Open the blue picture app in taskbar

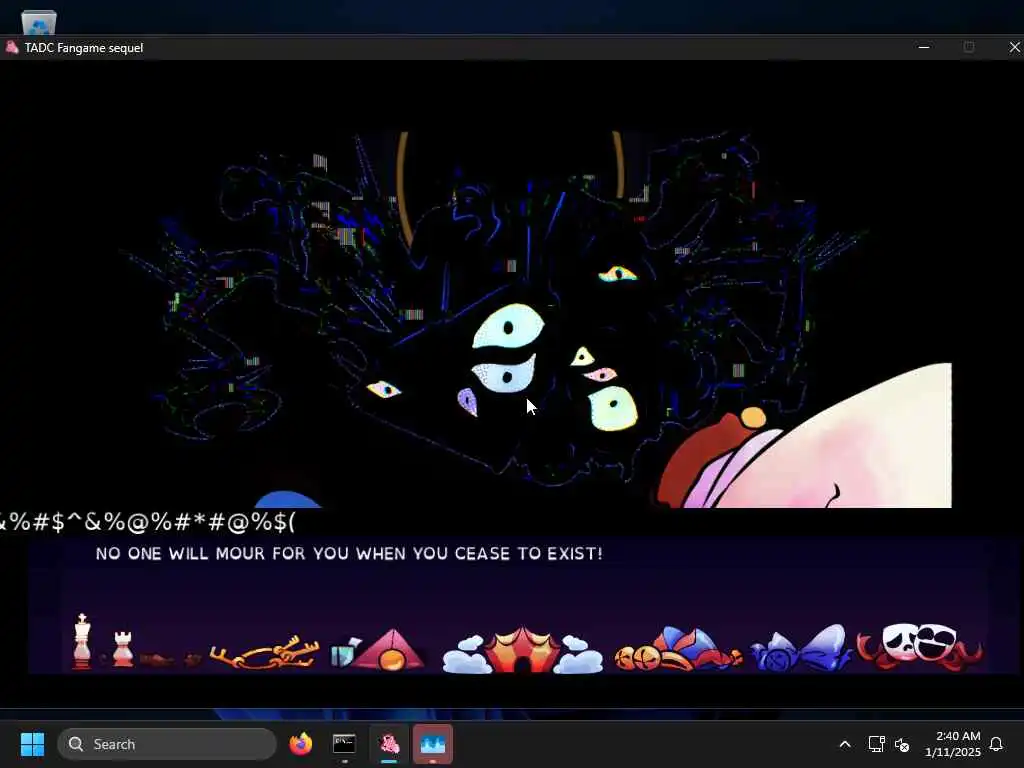(432, 744)
